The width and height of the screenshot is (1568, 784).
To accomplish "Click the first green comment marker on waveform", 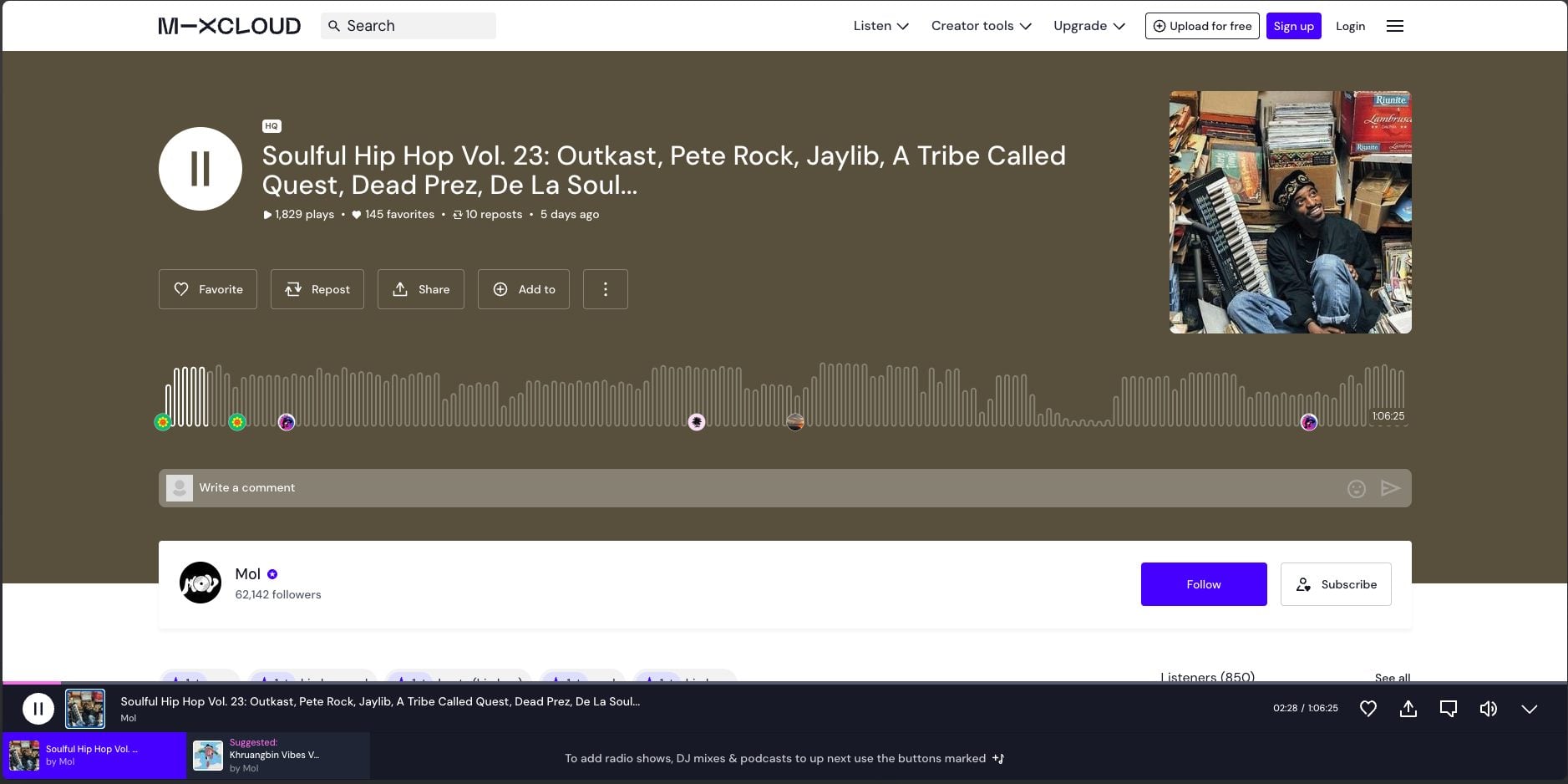I will (x=163, y=422).
